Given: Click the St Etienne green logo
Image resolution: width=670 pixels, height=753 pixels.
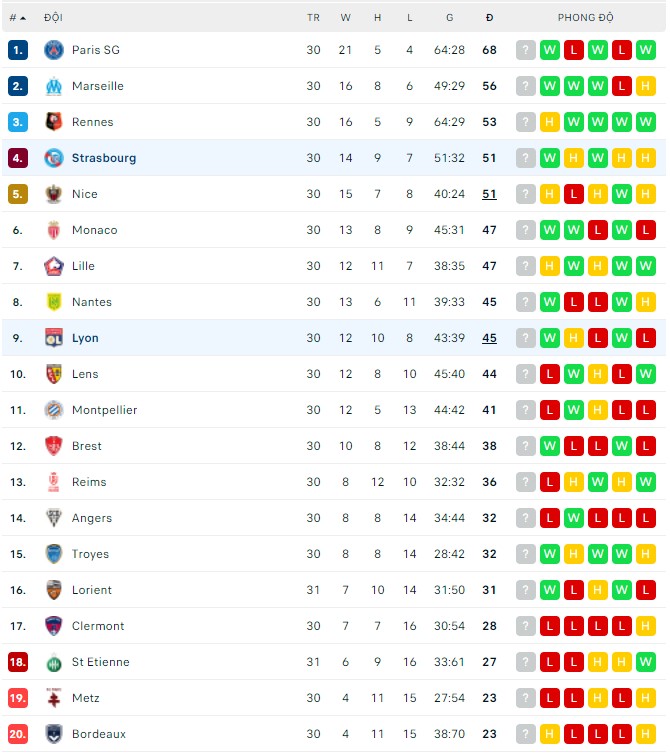Looking at the screenshot, I should coord(54,662).
